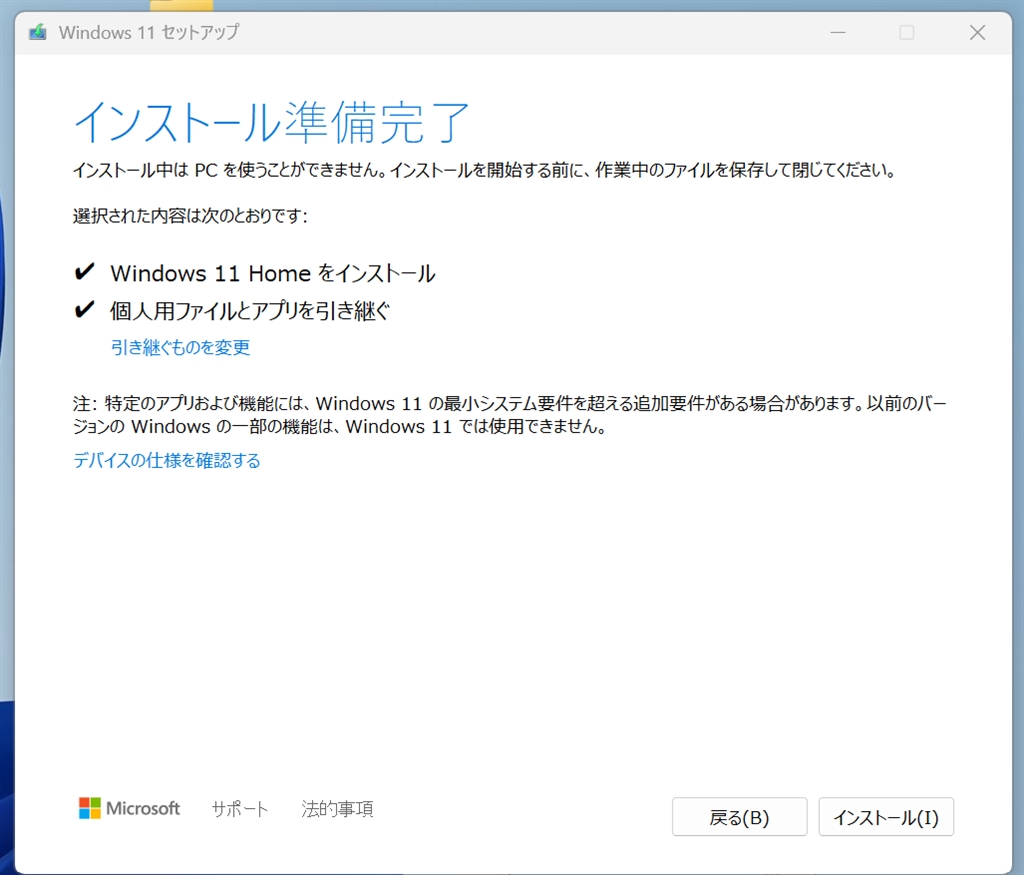Open the 法的事項 legal link
The height and width of the screenshot is (875, 1024).
[x=337, y=809]
